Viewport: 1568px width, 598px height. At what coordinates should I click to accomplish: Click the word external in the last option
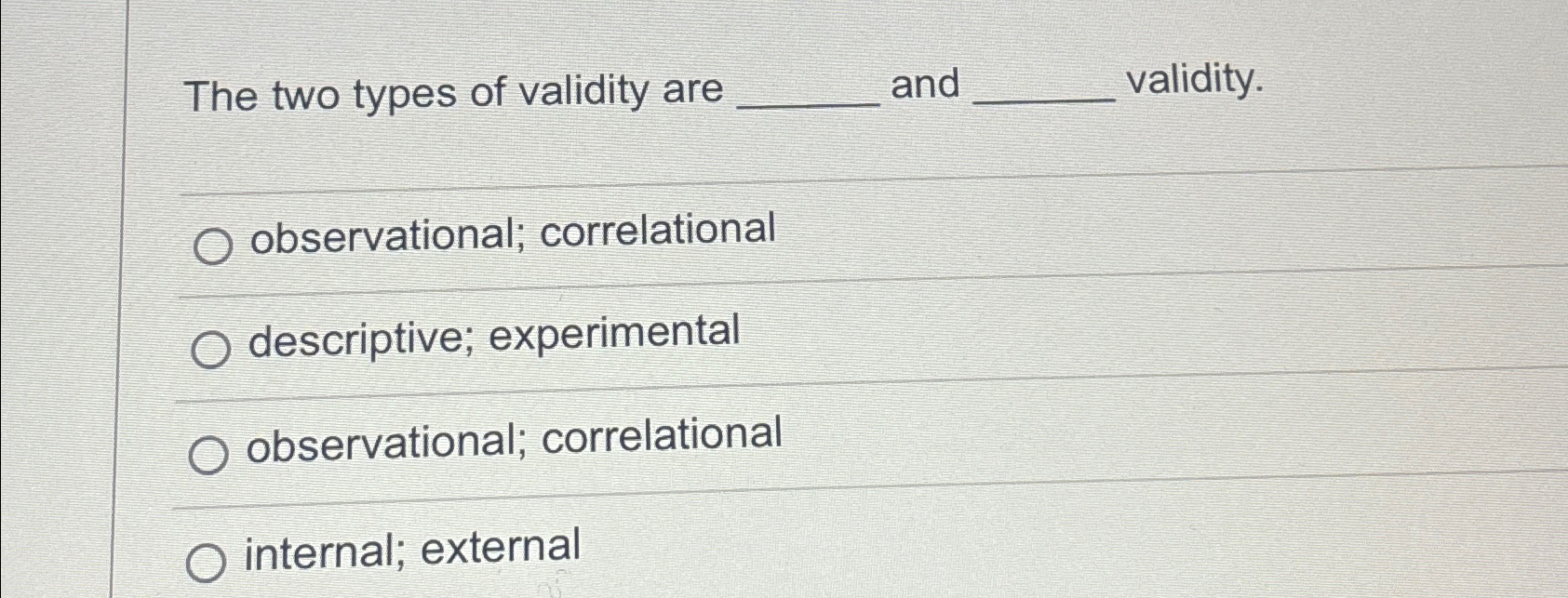point(503,544)
